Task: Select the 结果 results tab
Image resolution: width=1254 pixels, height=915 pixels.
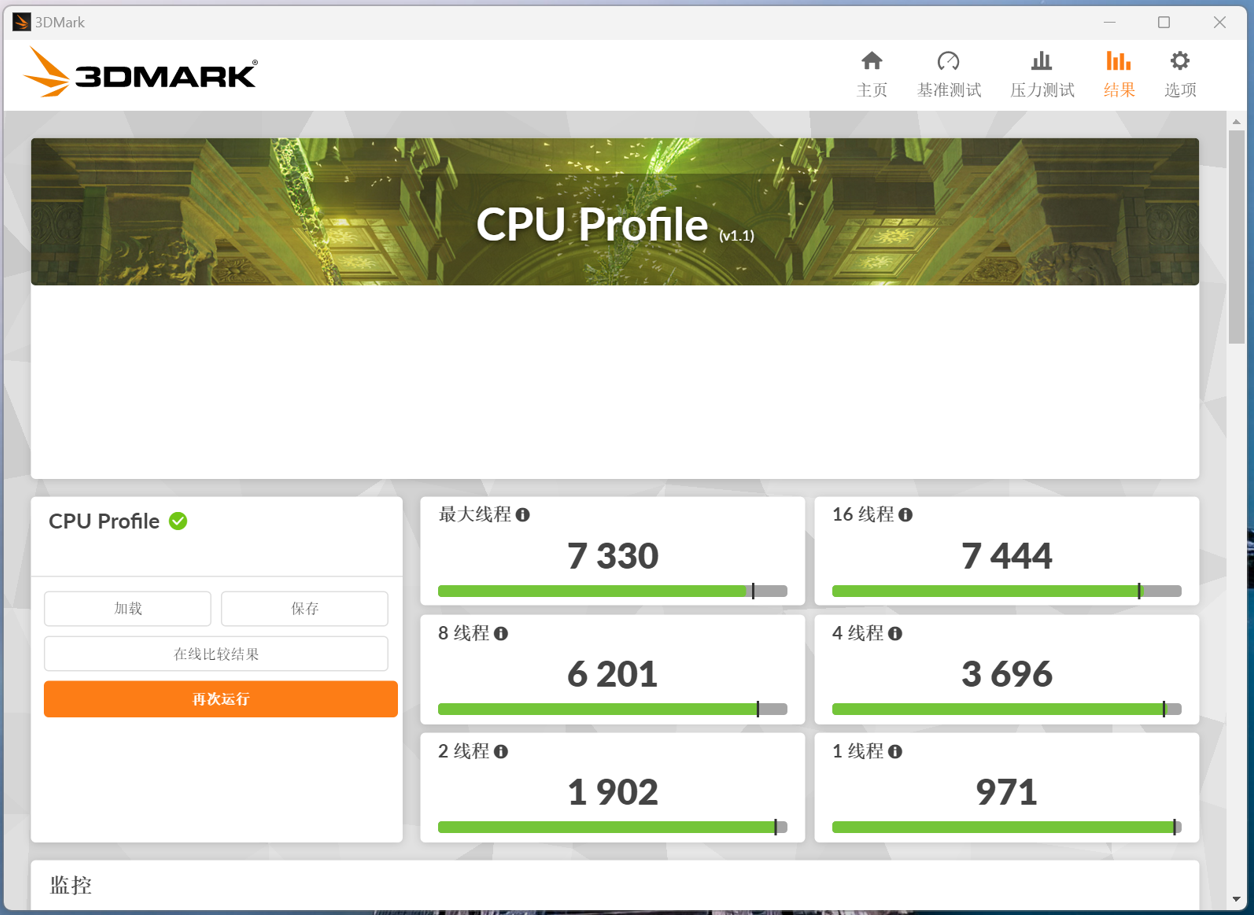Action: [x=1119, y=75]
